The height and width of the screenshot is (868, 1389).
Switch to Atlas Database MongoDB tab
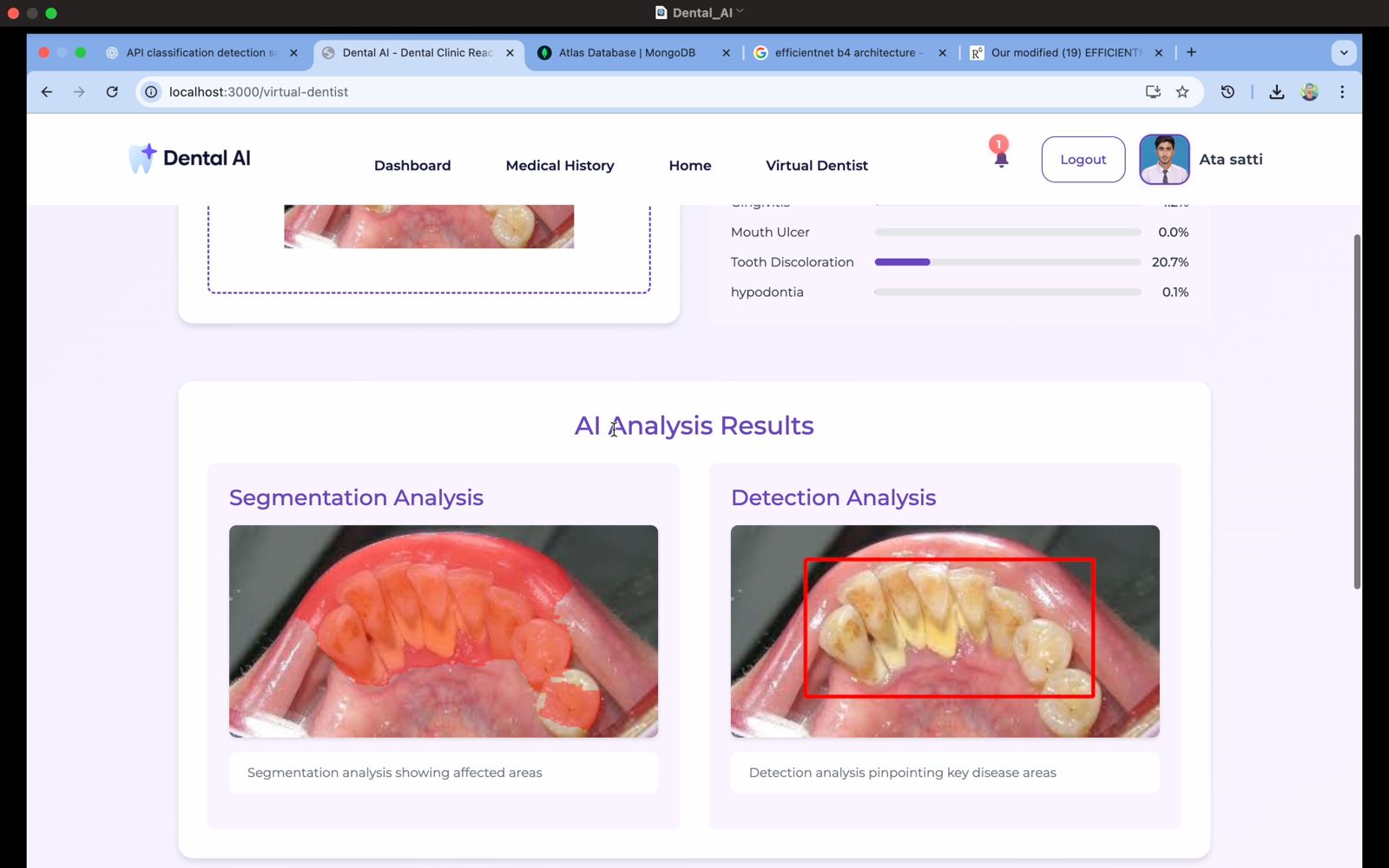[x=627, y=53]
